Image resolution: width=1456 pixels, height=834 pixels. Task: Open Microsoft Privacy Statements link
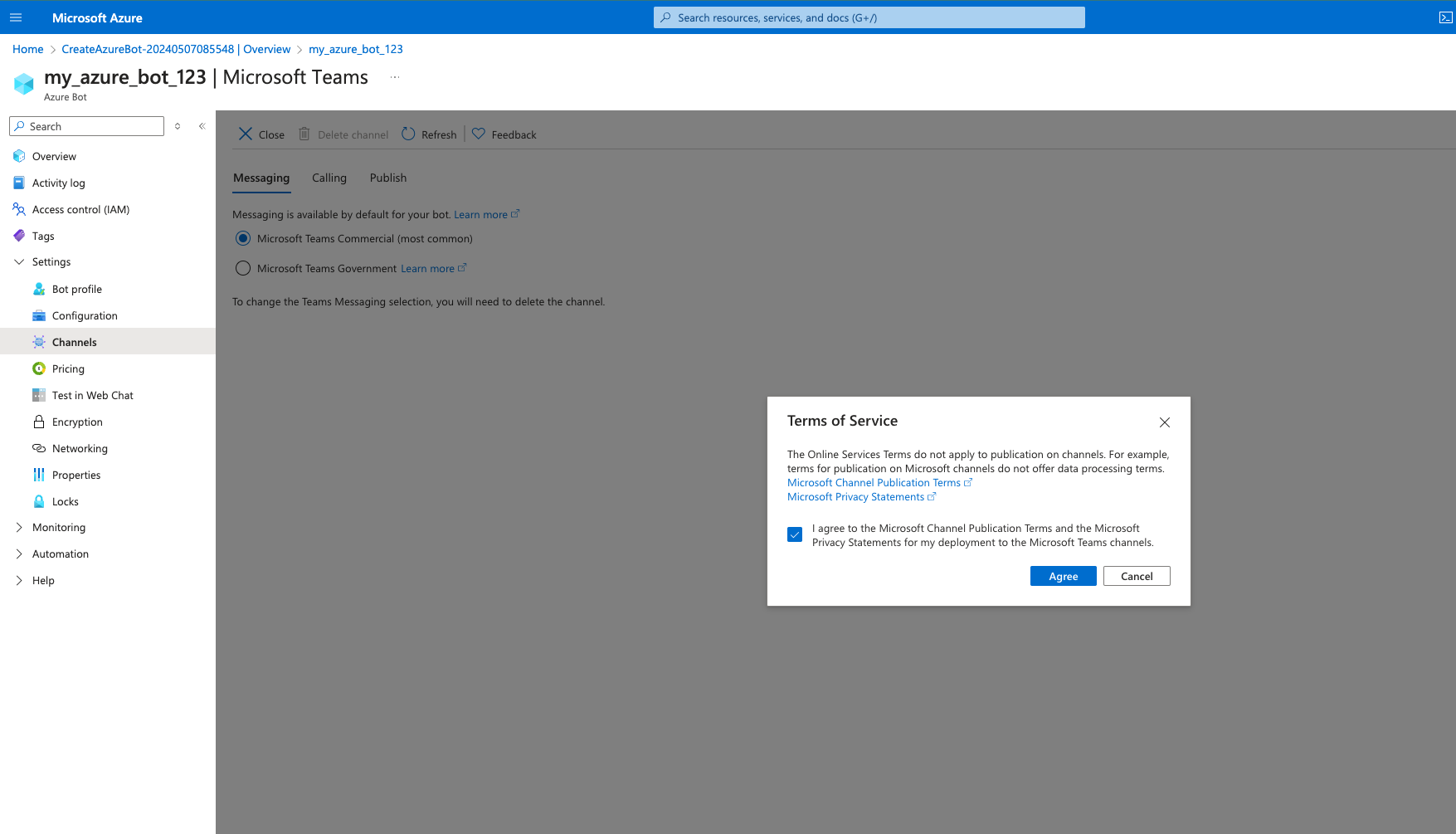[861, 496]
